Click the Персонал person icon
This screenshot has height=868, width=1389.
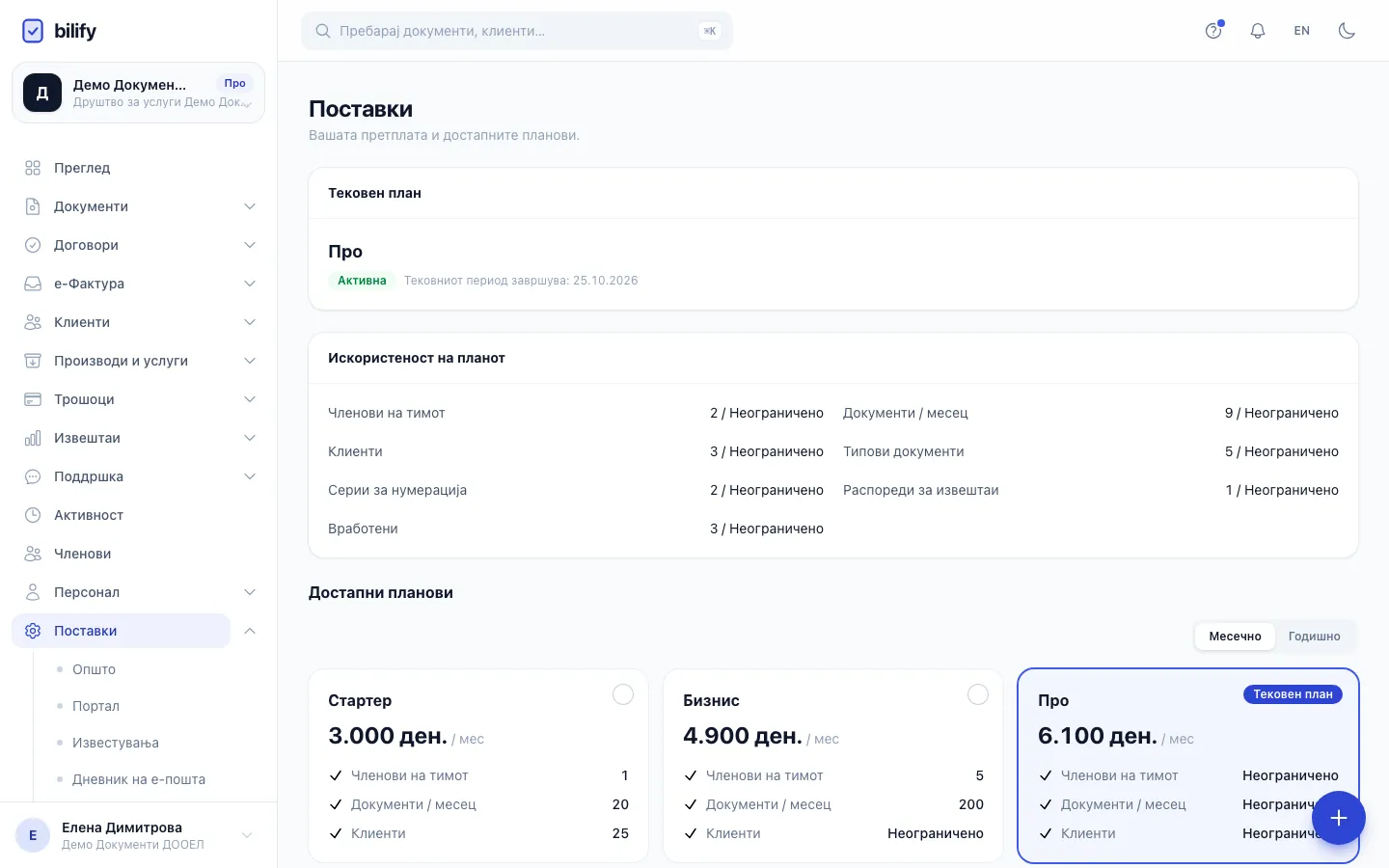click(x=33, y=592)
